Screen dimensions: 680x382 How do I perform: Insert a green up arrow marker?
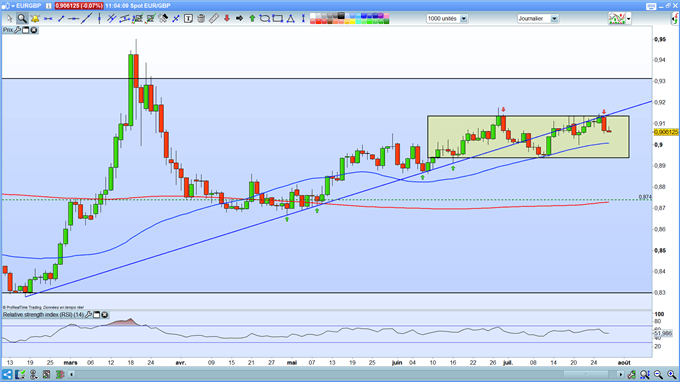pos(252,19)
